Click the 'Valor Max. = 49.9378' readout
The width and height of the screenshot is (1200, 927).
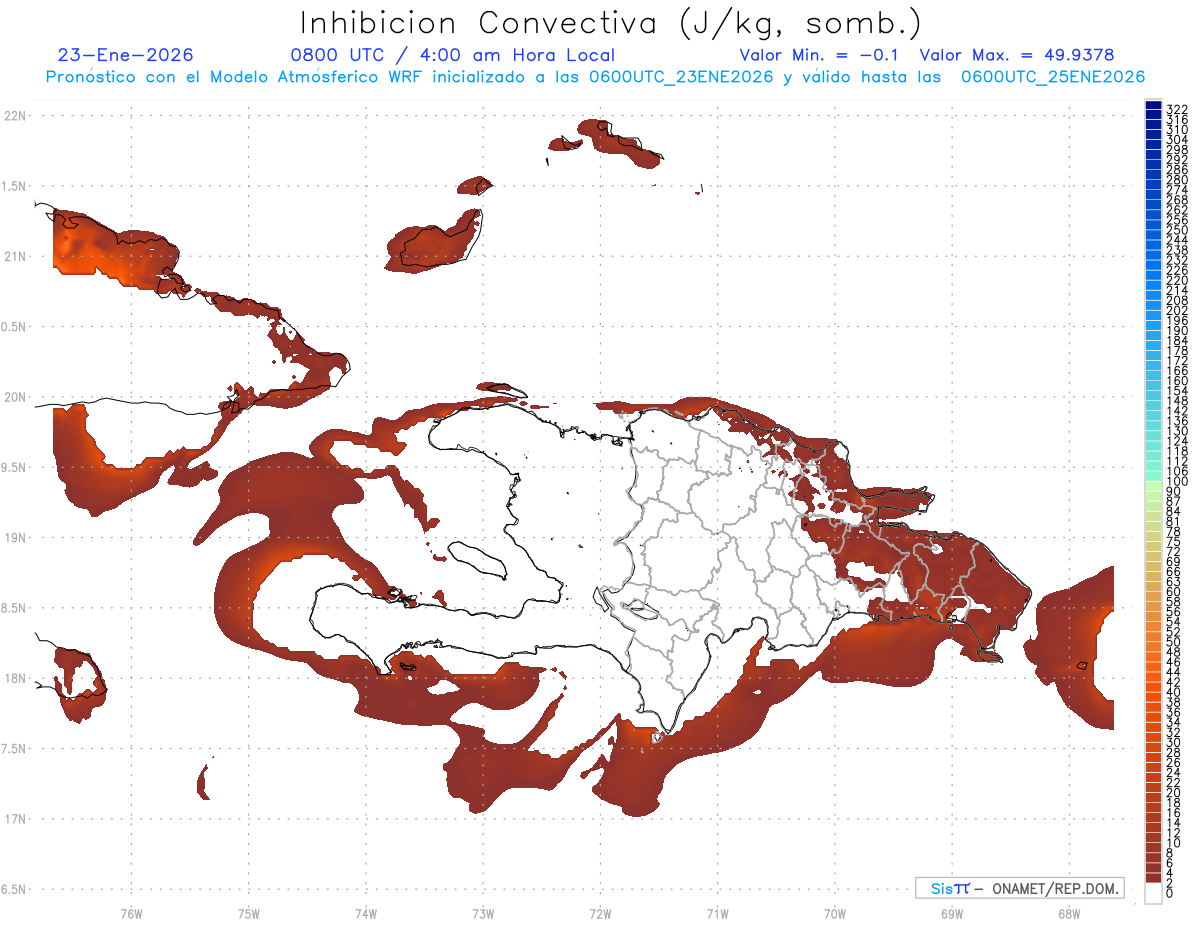[x=1017, y=55]
